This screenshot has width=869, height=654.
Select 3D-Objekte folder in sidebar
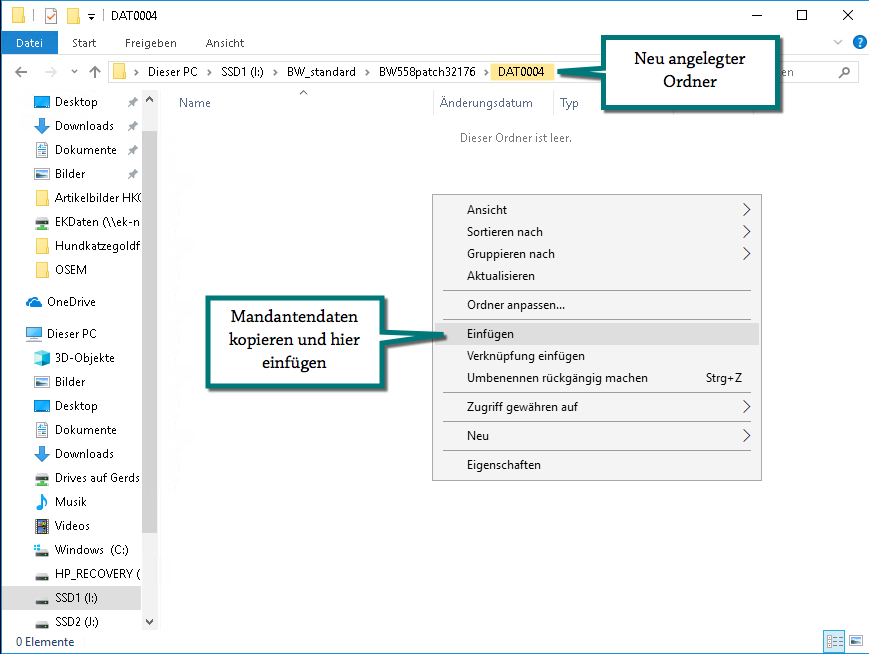click(84, 358)
